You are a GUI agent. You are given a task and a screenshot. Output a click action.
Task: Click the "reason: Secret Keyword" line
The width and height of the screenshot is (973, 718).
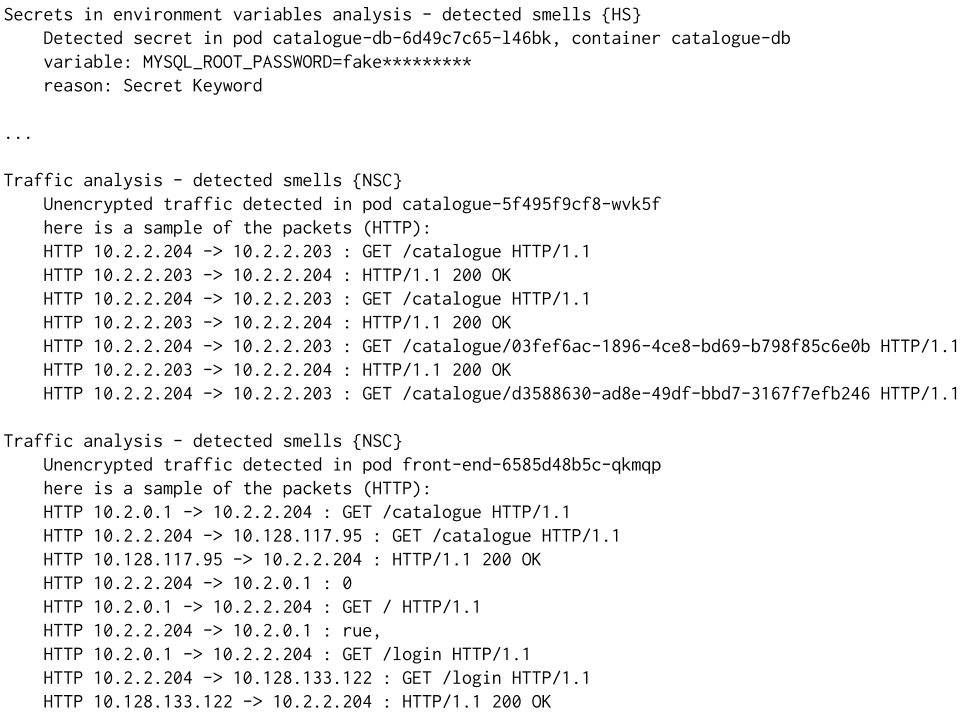152,86
